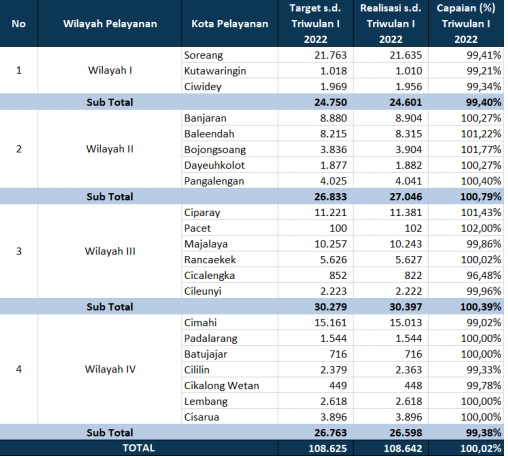This screenshot has height=458, width=508.
Task: Click Wilayah I Sub Total label
Action: [x=110, y=102]
